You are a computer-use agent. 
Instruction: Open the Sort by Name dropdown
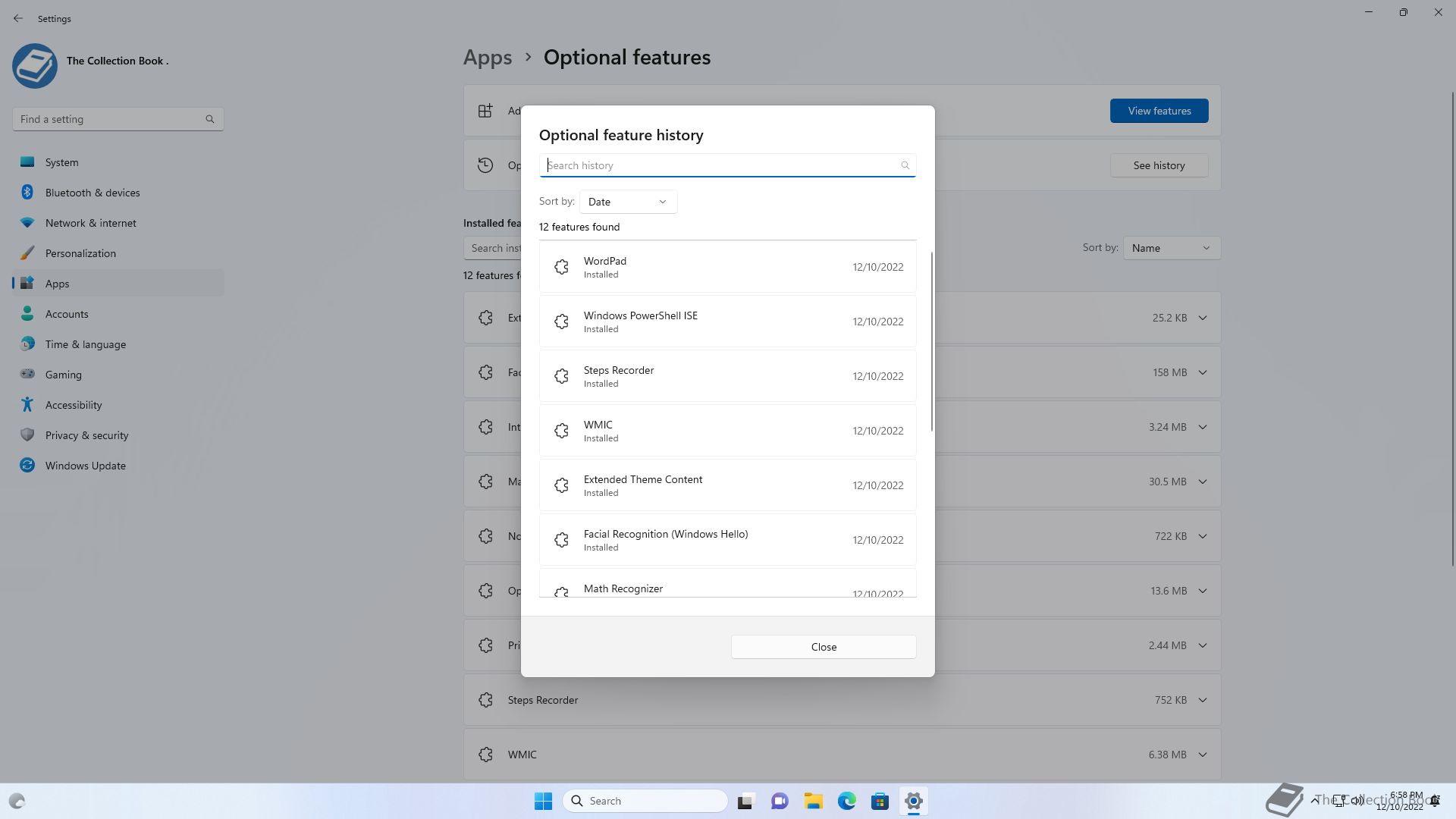[x=1171, y=248]
